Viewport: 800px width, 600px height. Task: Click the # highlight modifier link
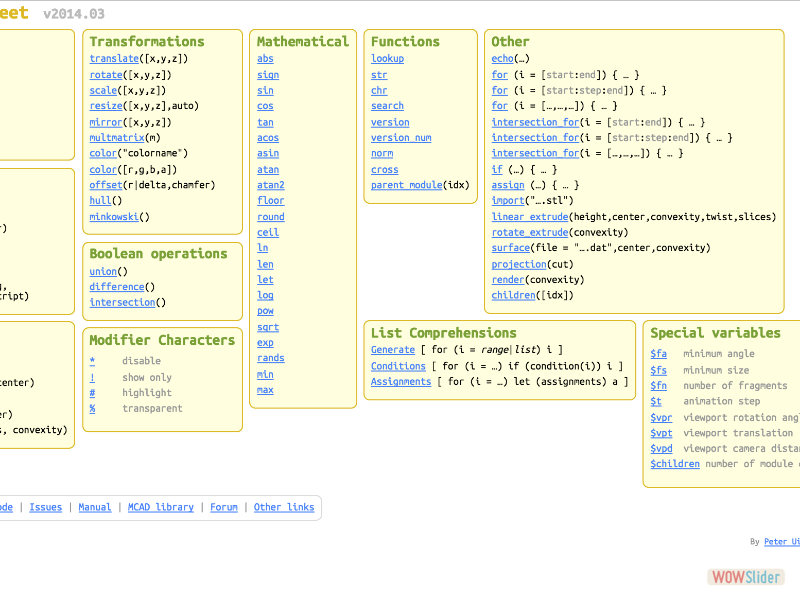[92, 393]
